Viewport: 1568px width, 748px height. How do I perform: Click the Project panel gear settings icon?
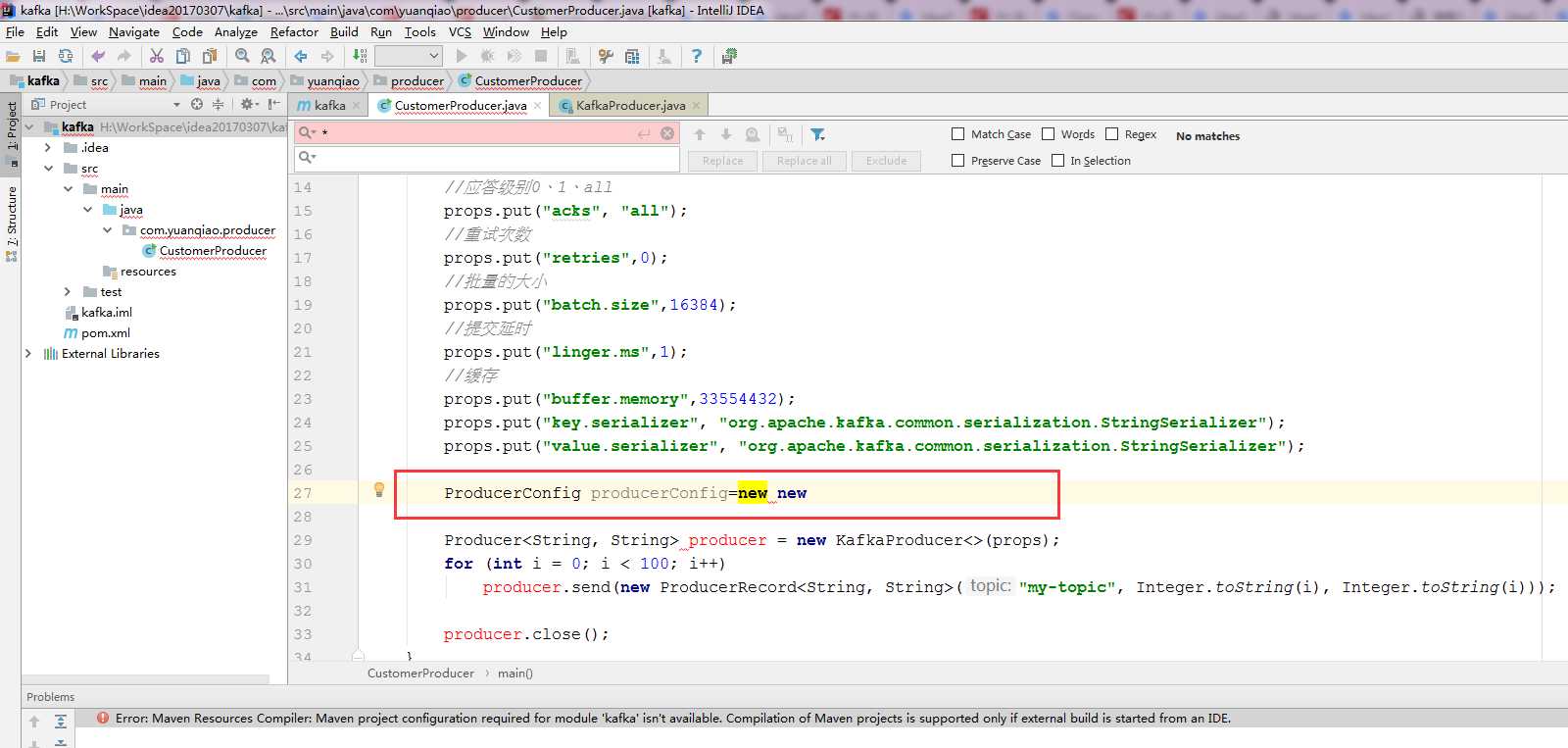[249, 104]
